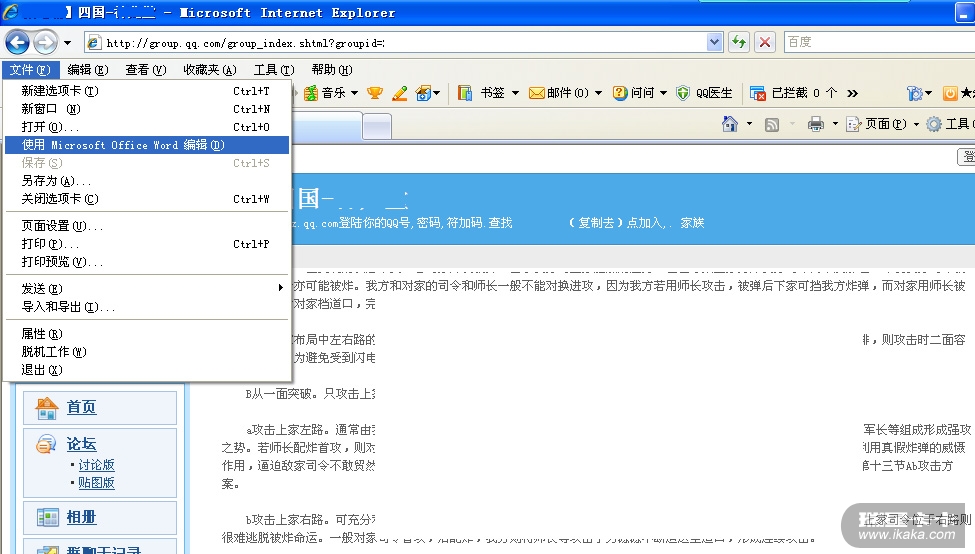
Task: Open the 讨论版 sub-link
Action: [x=96, y=465]
